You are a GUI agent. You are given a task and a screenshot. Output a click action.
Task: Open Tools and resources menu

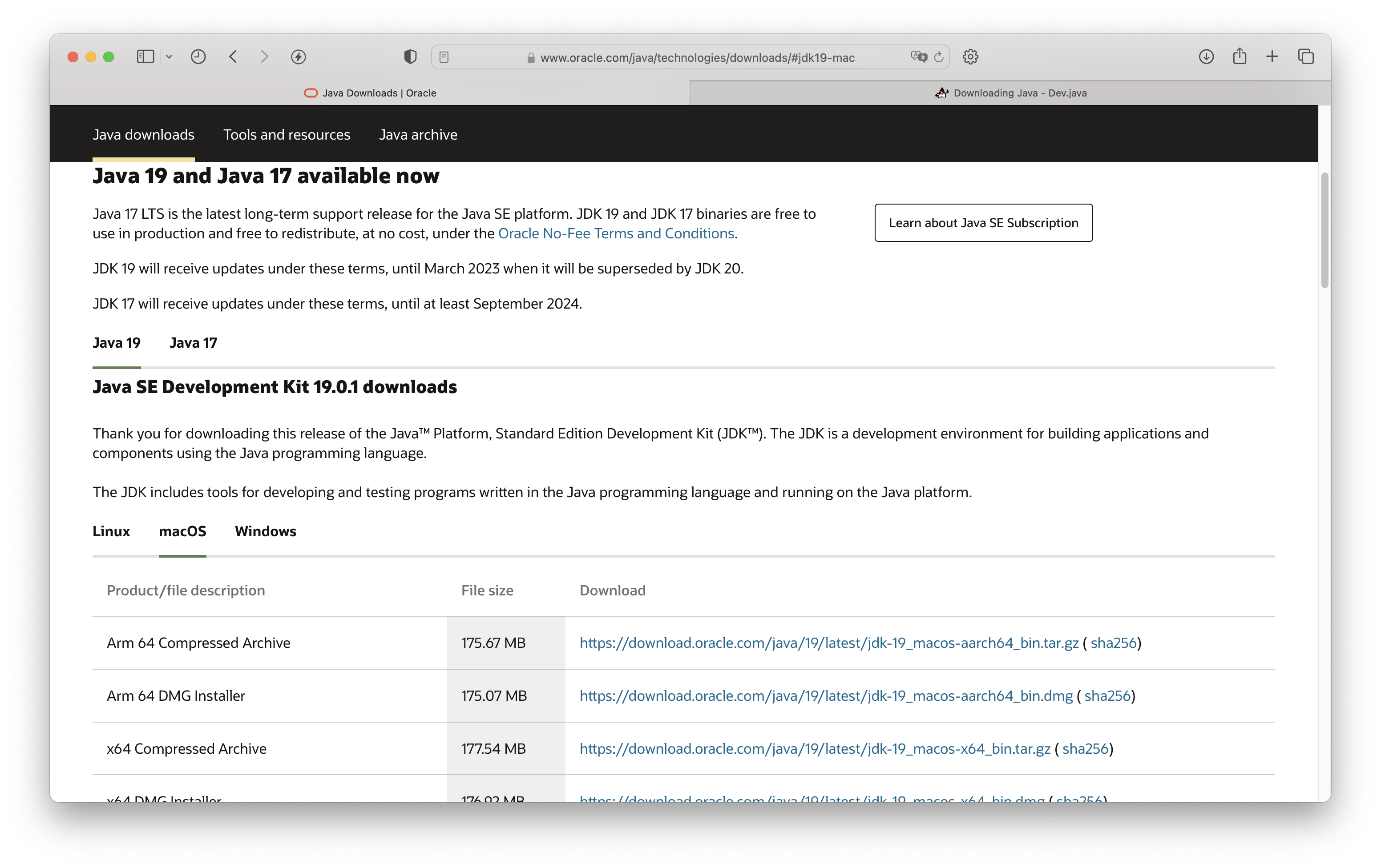(287, 134)
